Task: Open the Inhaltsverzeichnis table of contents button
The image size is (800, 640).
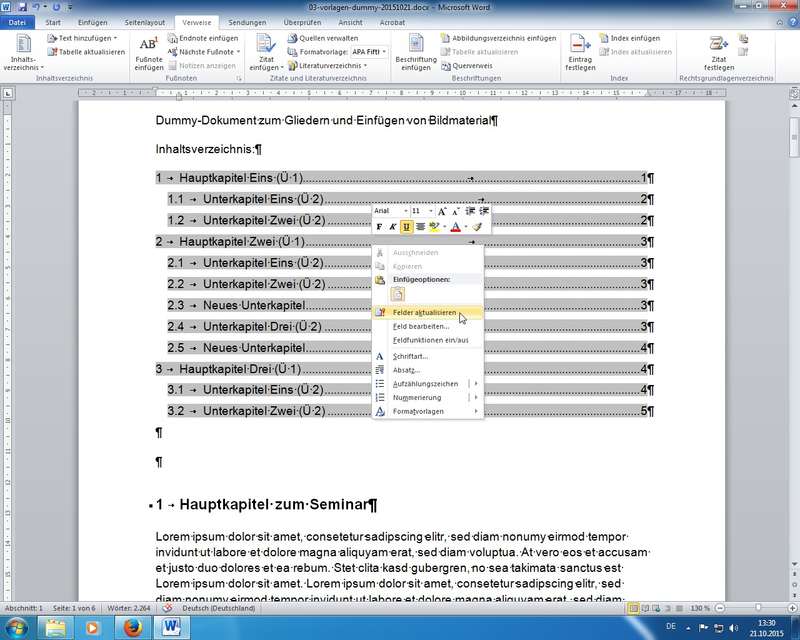Action: point(23,52)
